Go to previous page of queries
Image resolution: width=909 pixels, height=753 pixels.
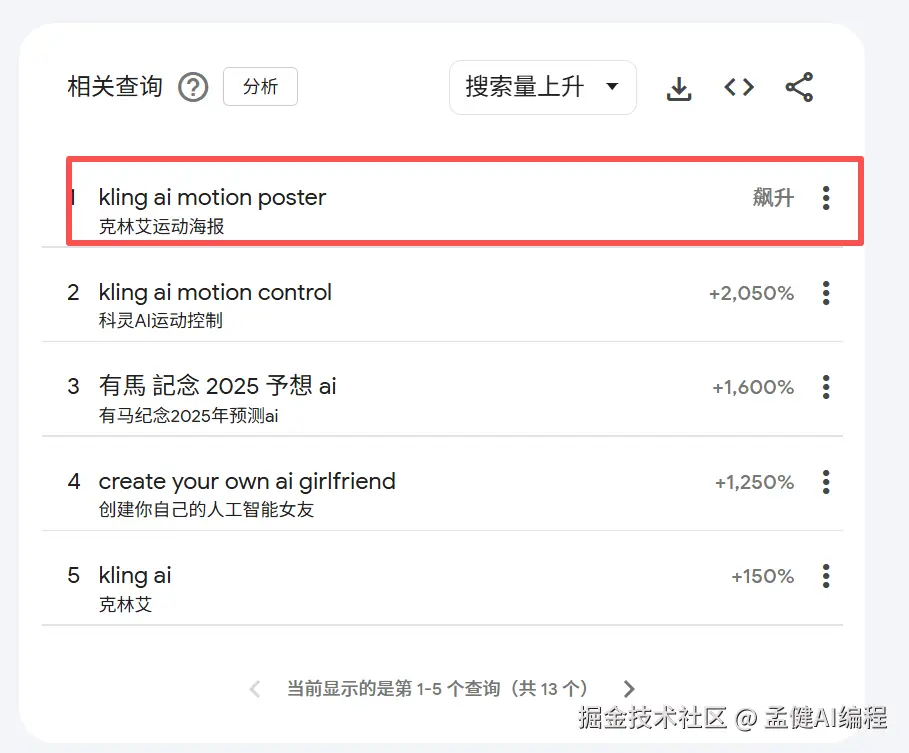click(255, 688)
